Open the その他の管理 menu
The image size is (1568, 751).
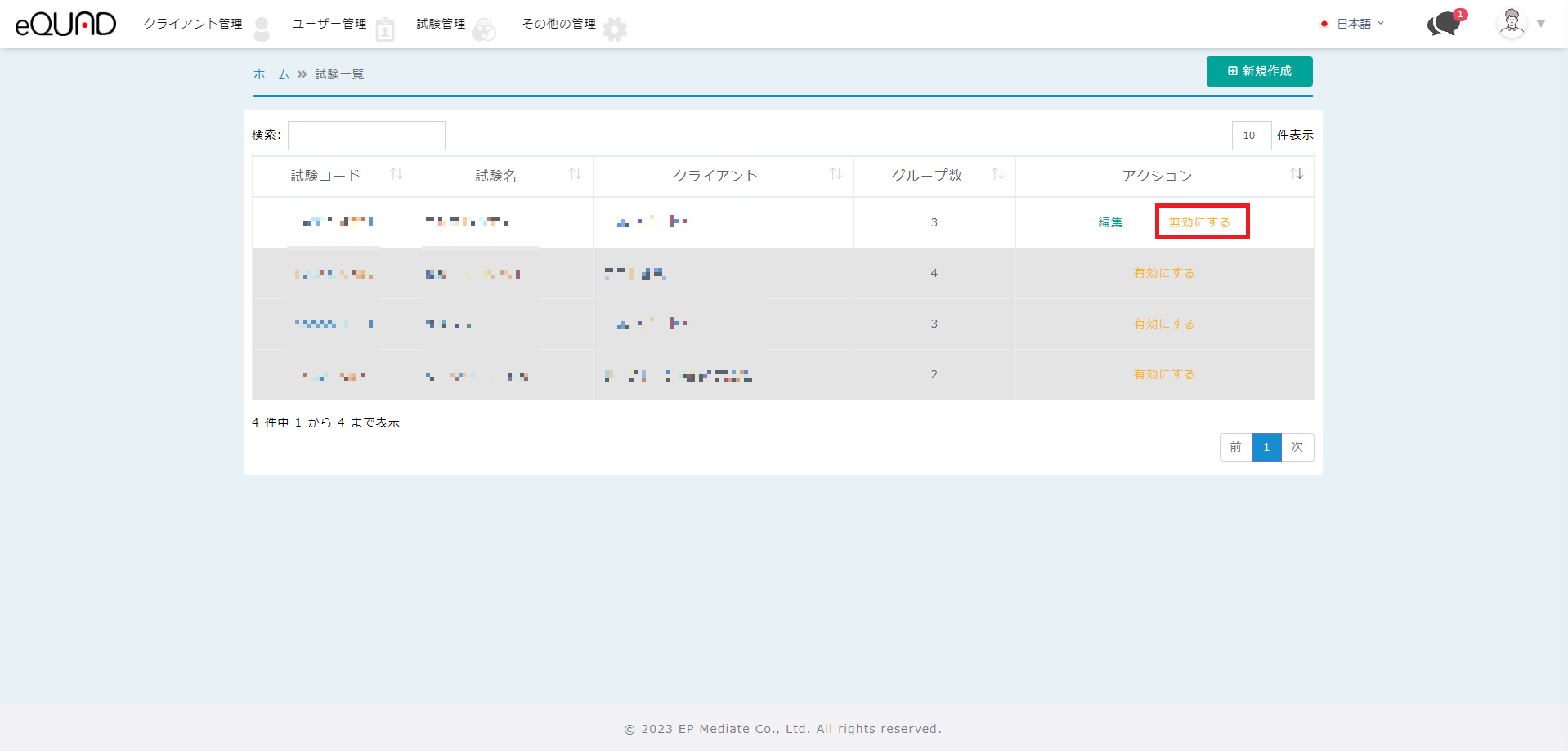(x=559, y=24)
